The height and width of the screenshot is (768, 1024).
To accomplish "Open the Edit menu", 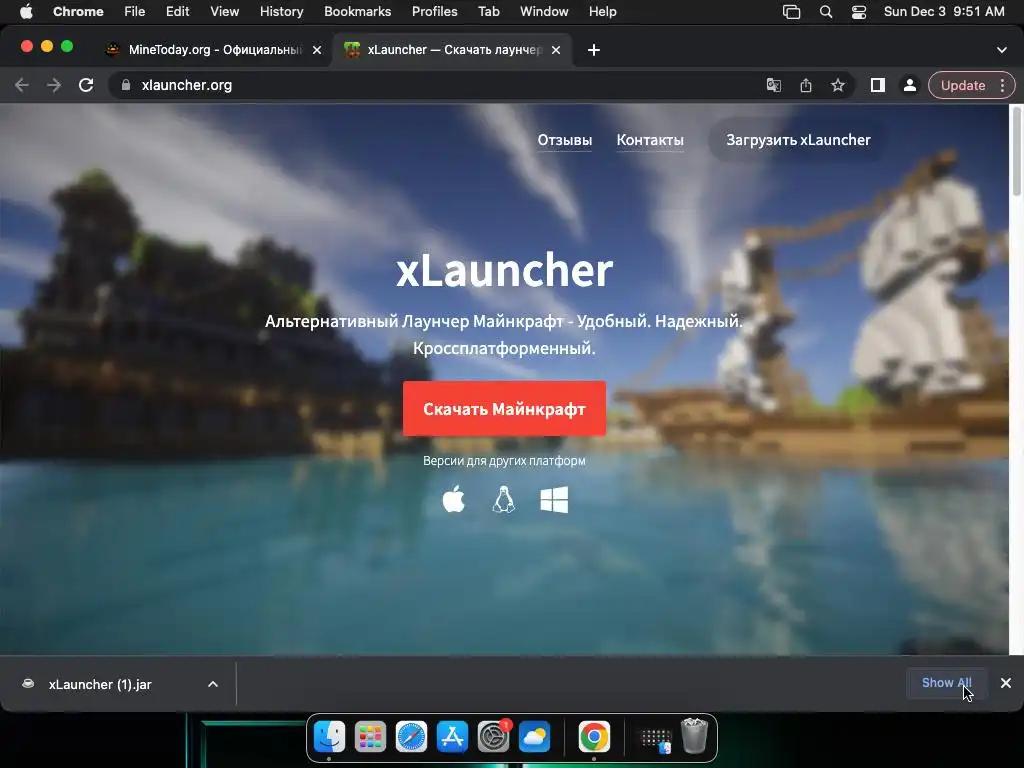I will 177,11.
